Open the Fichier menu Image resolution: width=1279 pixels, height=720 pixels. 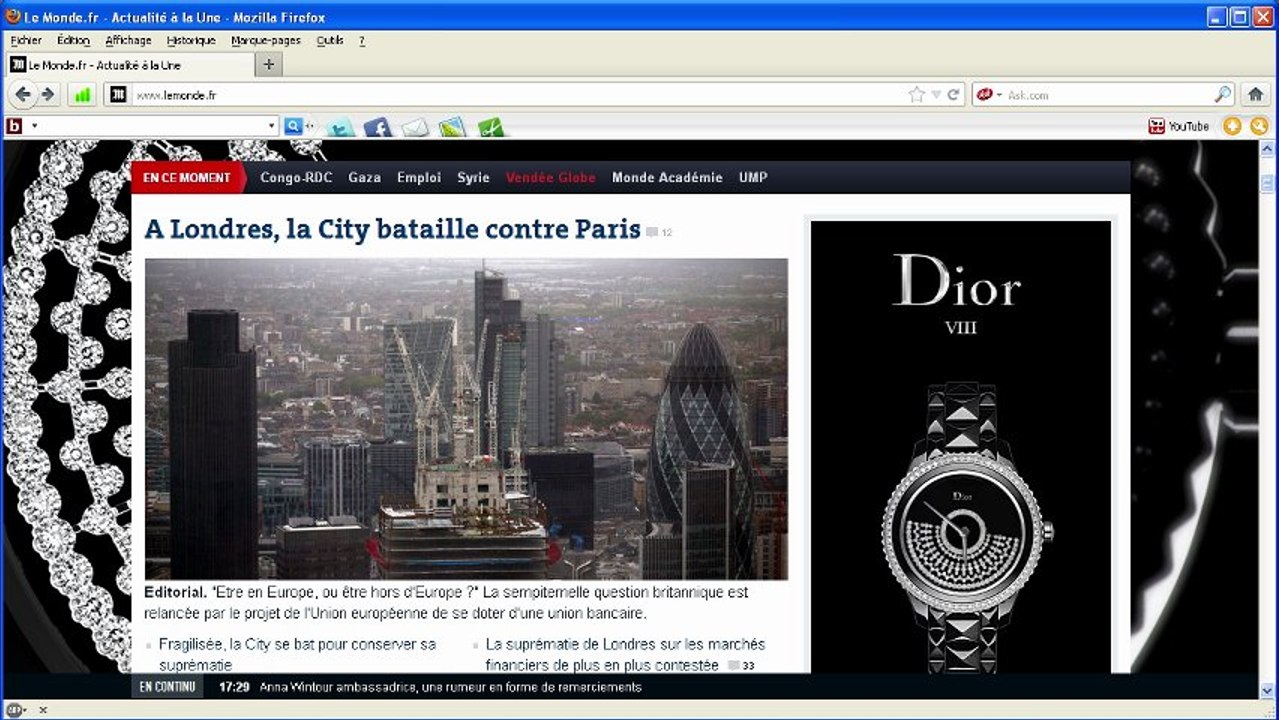click(x=26, y=41)
